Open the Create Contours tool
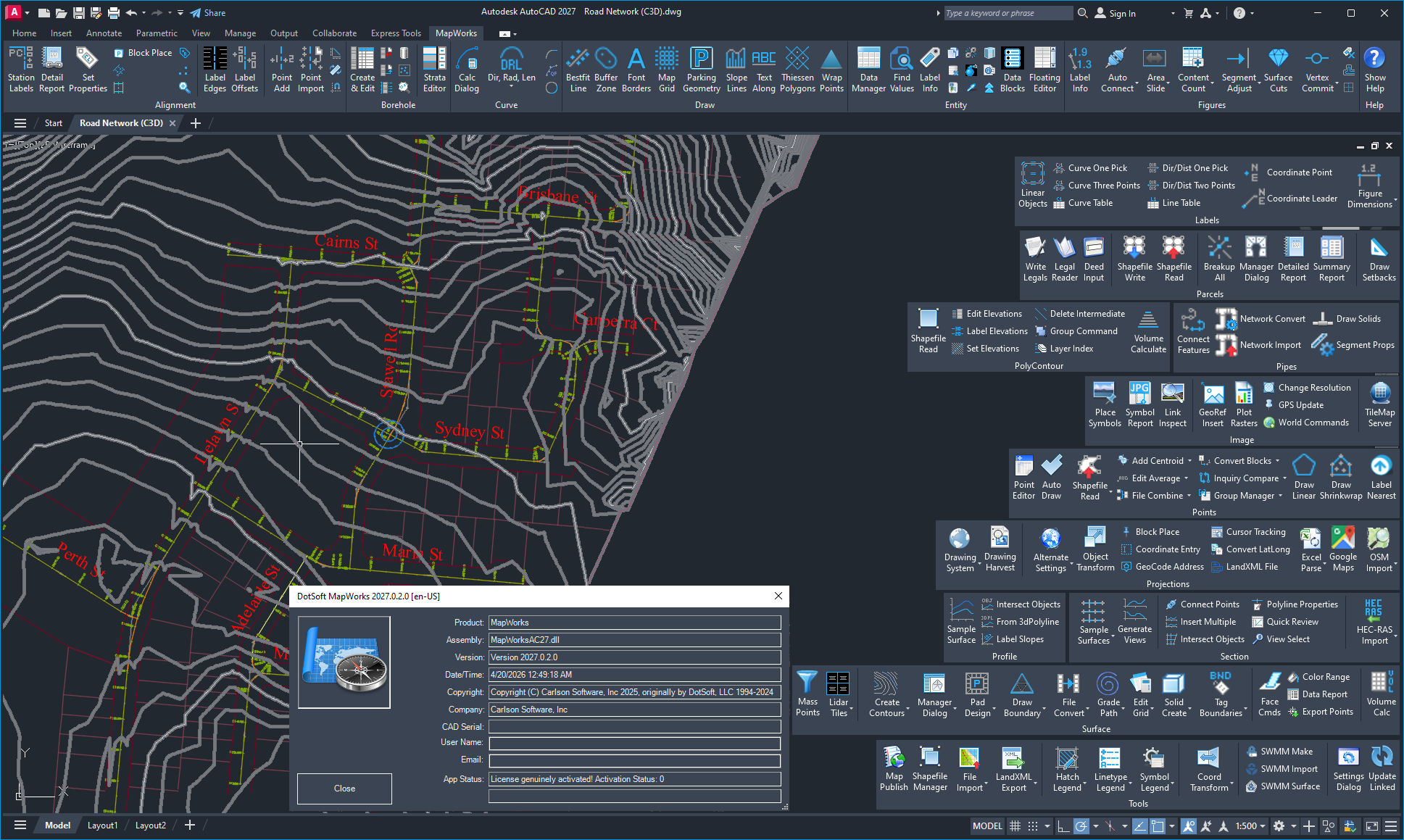This screenshot has width=1404, height=840. tap(886, 694)
